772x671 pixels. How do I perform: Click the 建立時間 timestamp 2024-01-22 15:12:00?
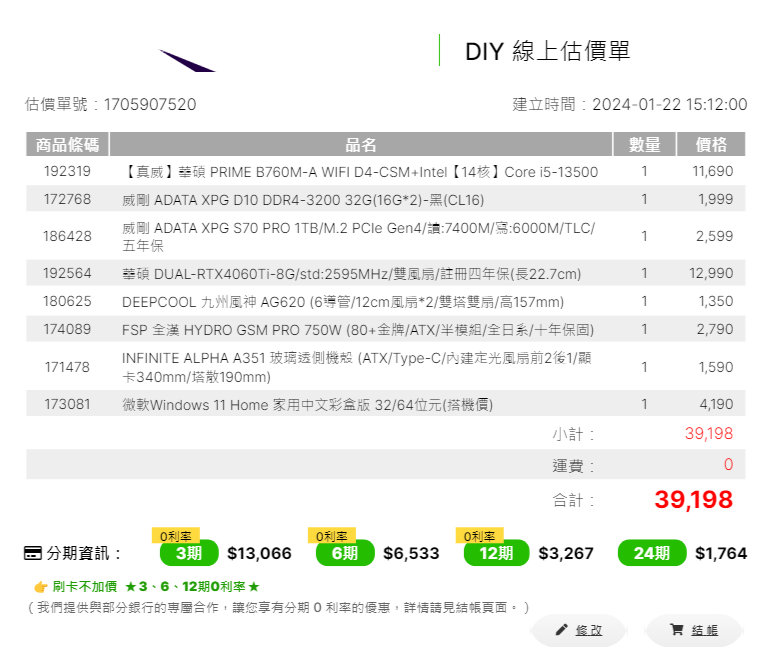(670, 104)
